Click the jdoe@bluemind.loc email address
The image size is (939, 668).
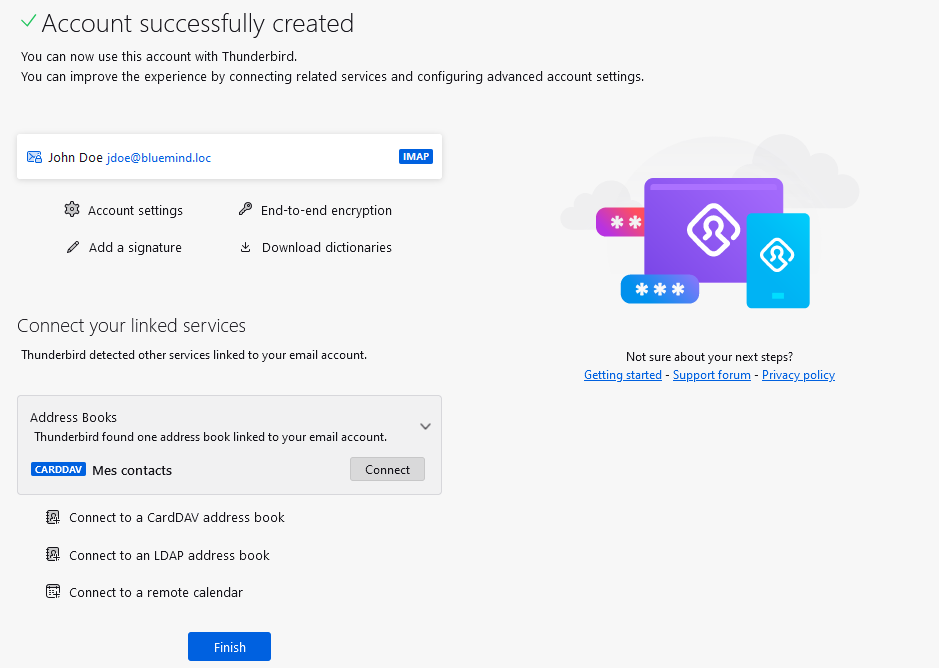[x=159, y=158]
